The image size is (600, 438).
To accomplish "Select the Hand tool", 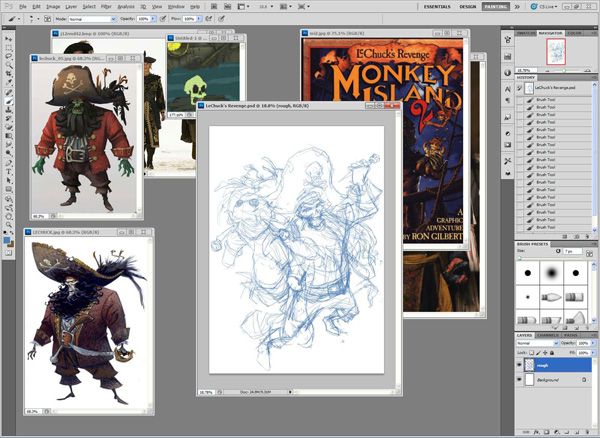I will click(x=8, y=216).
